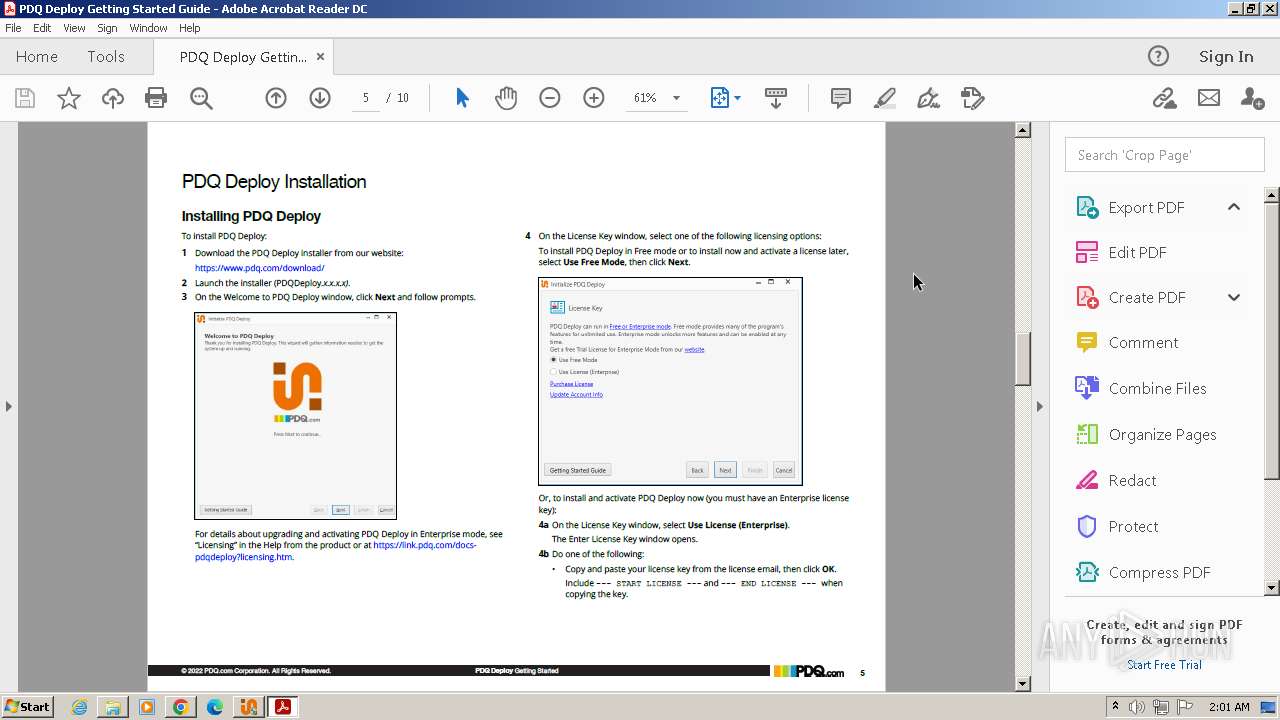Image resolution: width=1280 pixels, height=720 pixels.
Task: Add a sticky note comment
Action: coord(841,98)
